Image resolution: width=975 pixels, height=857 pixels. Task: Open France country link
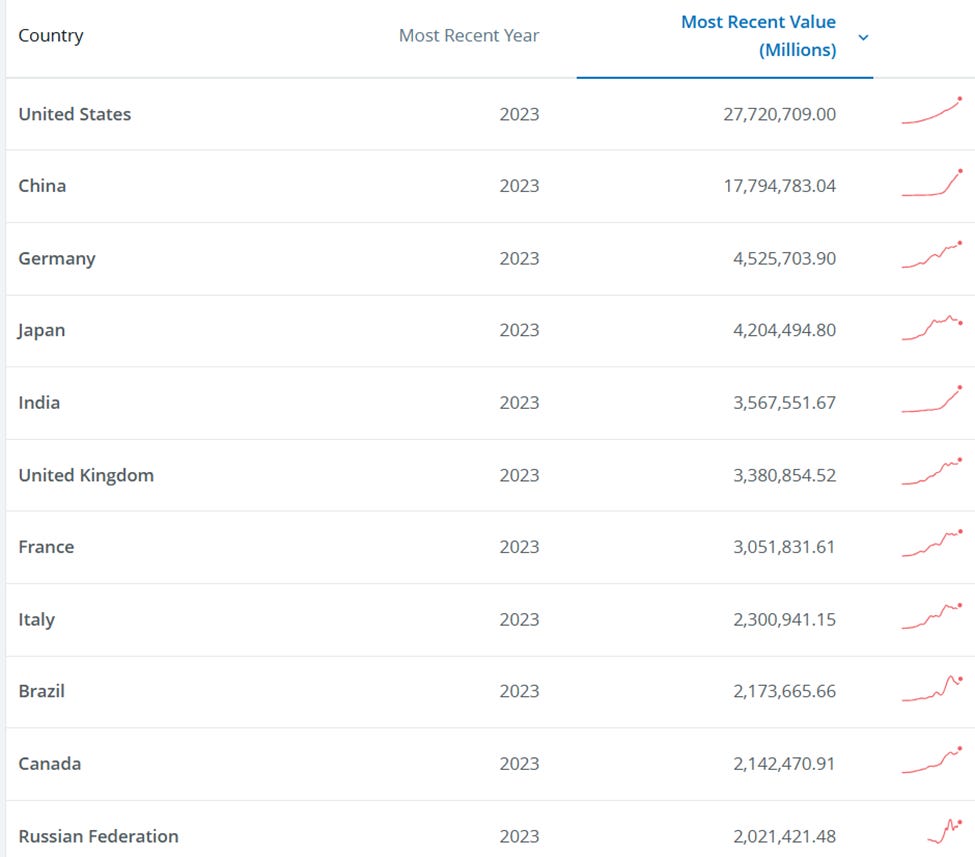[47, 547]
